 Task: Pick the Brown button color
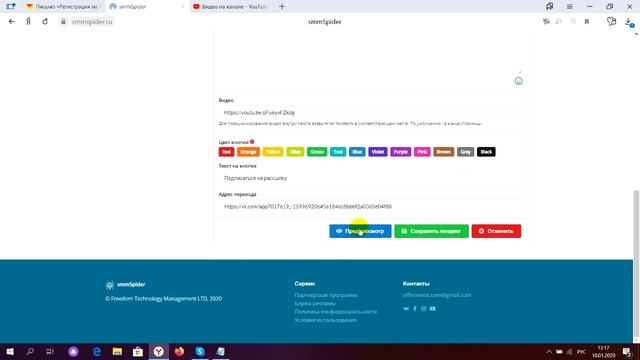click(444, 152)
